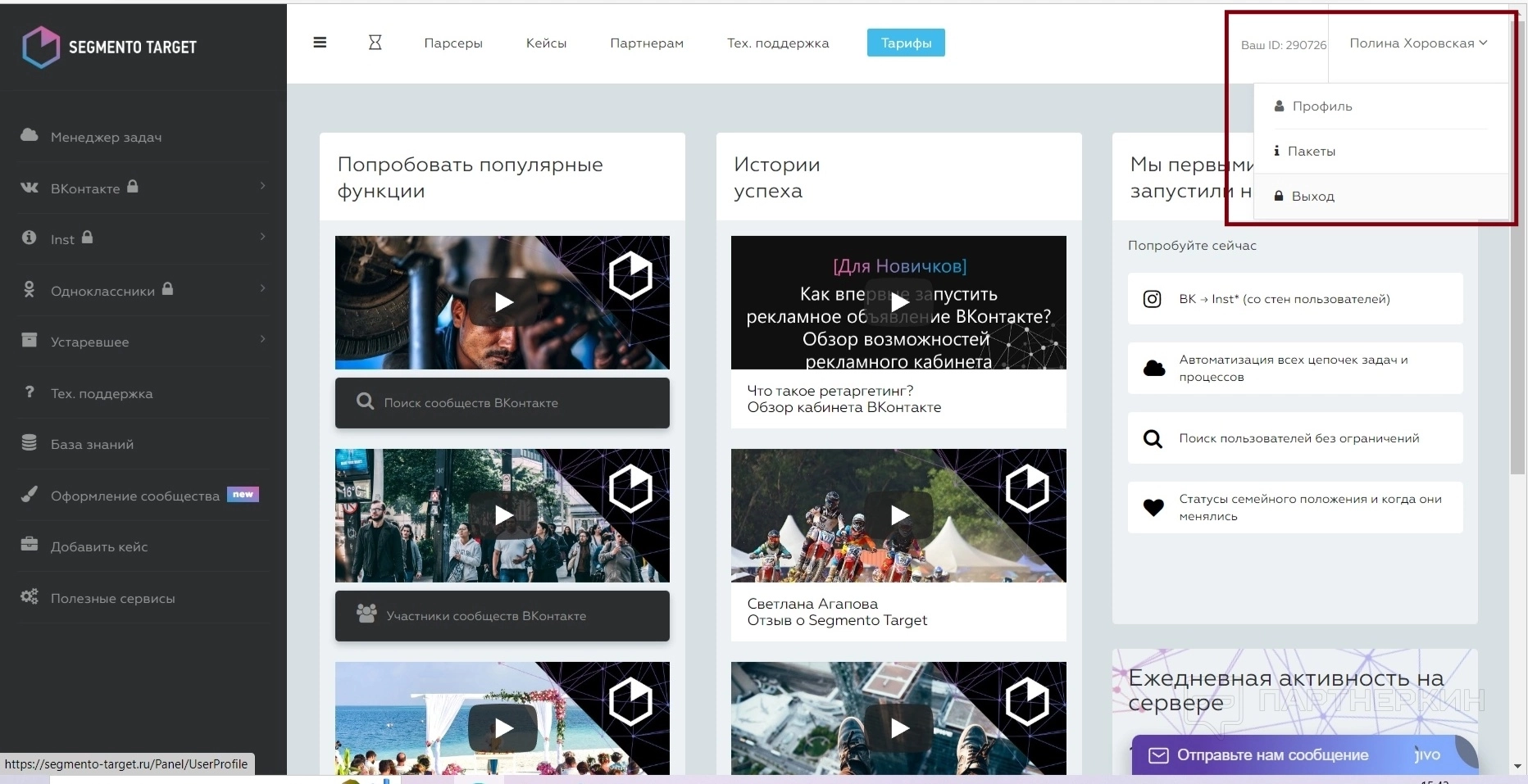Image resolution: width=1528 pixels, height=784 pixels.
Task: Click the database icon beside База знаний
Action: tap(30, 442)
